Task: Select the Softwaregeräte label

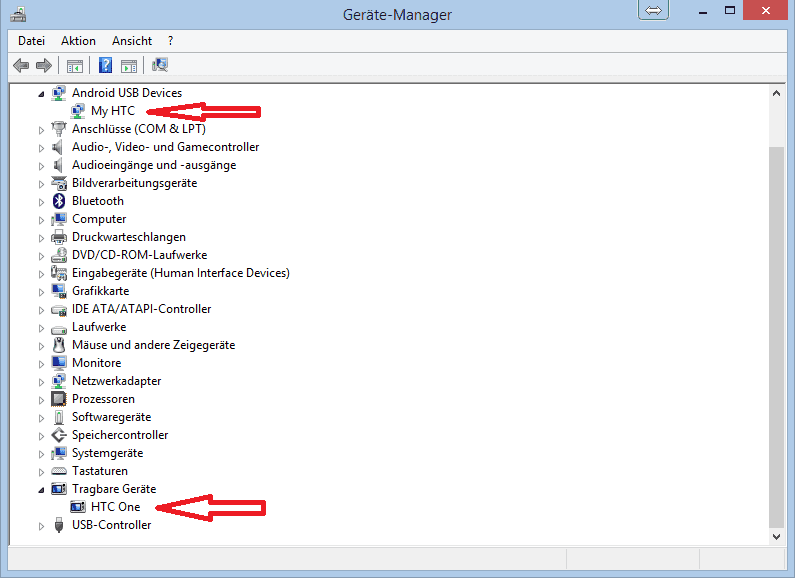Action: pos(112,417)
